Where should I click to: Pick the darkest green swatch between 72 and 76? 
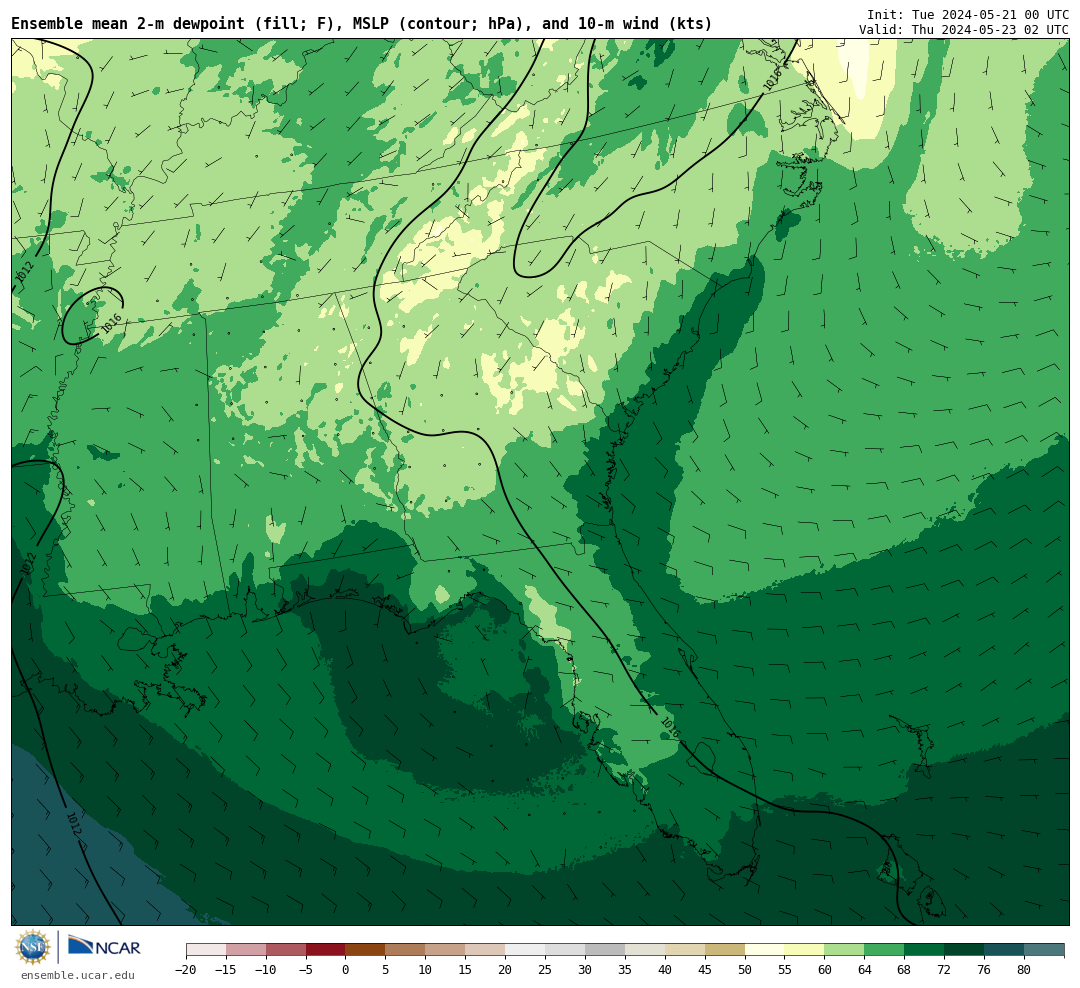965,950
